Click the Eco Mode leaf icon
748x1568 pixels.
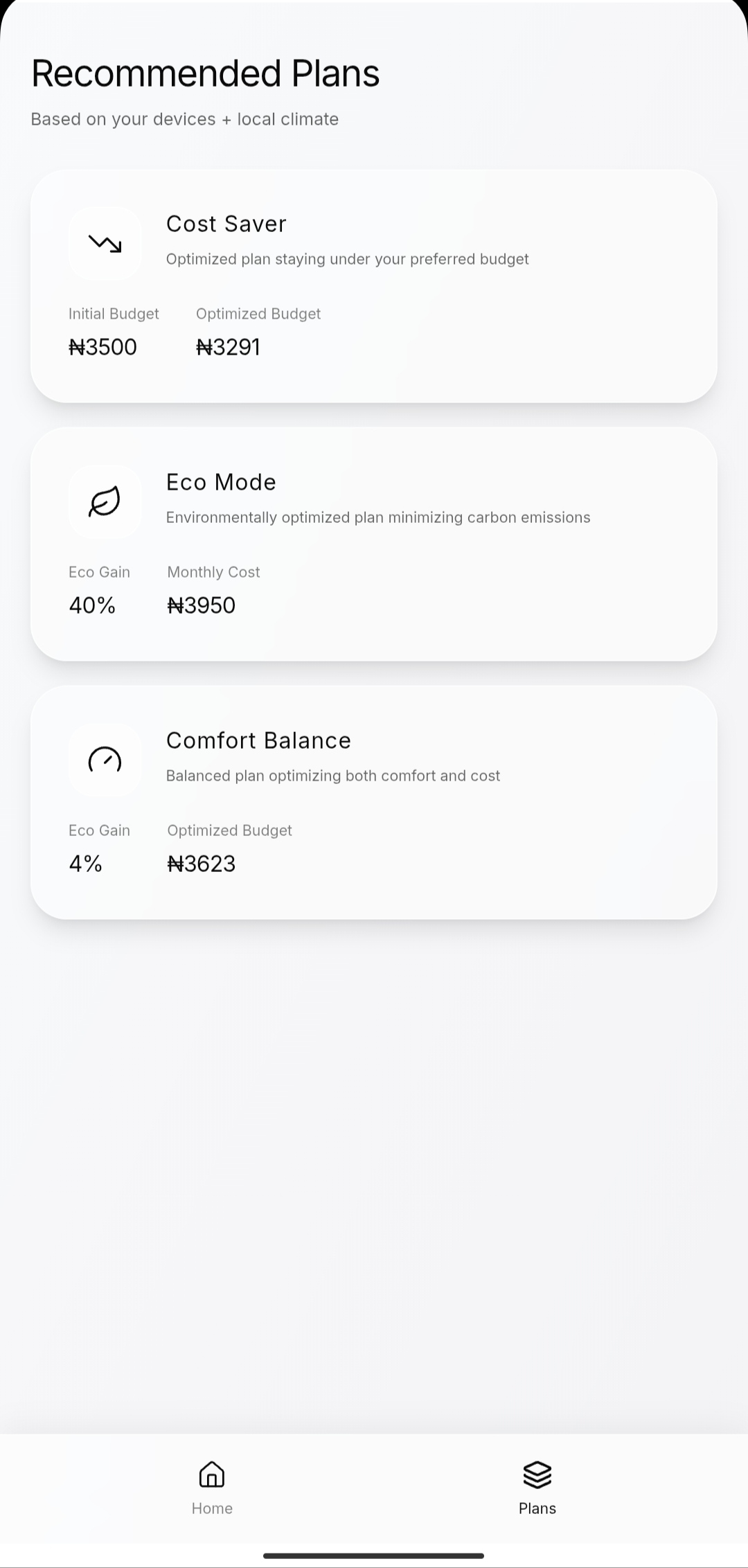105,501
